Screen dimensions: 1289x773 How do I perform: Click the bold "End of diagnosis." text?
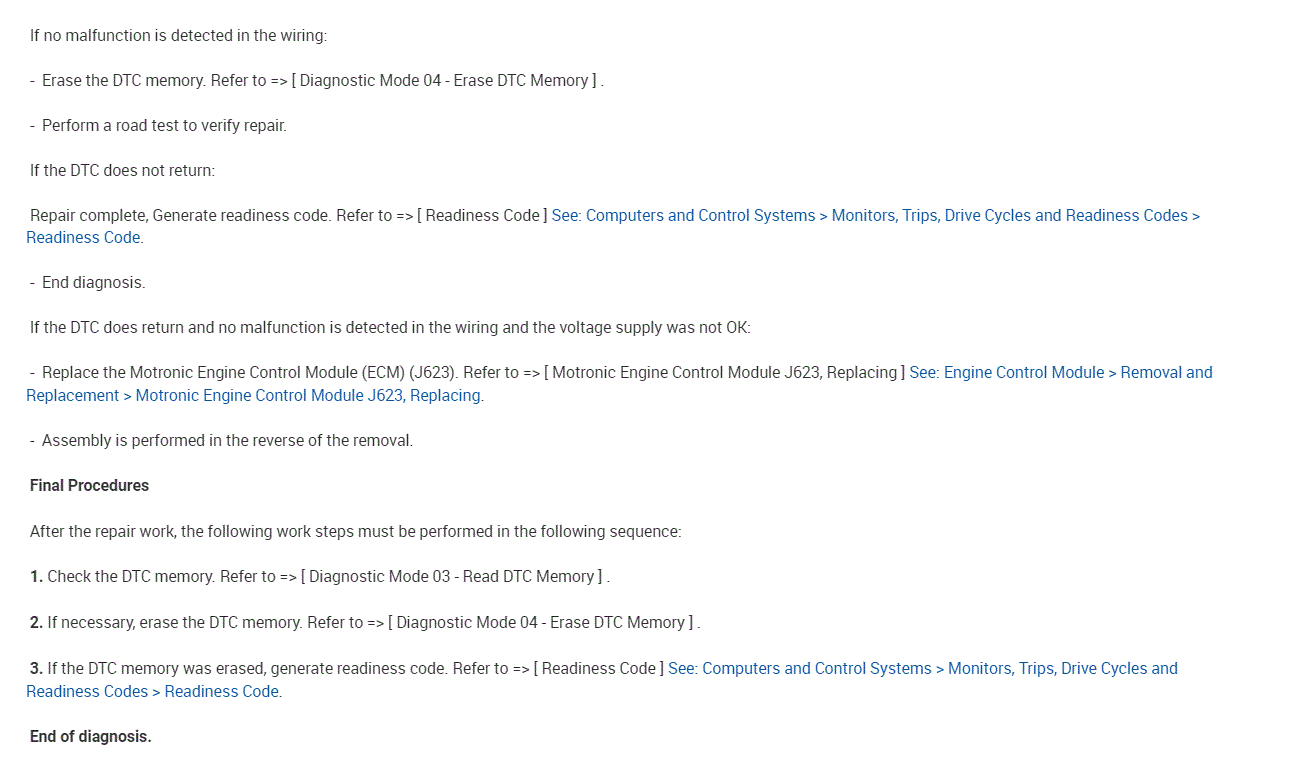90,737
